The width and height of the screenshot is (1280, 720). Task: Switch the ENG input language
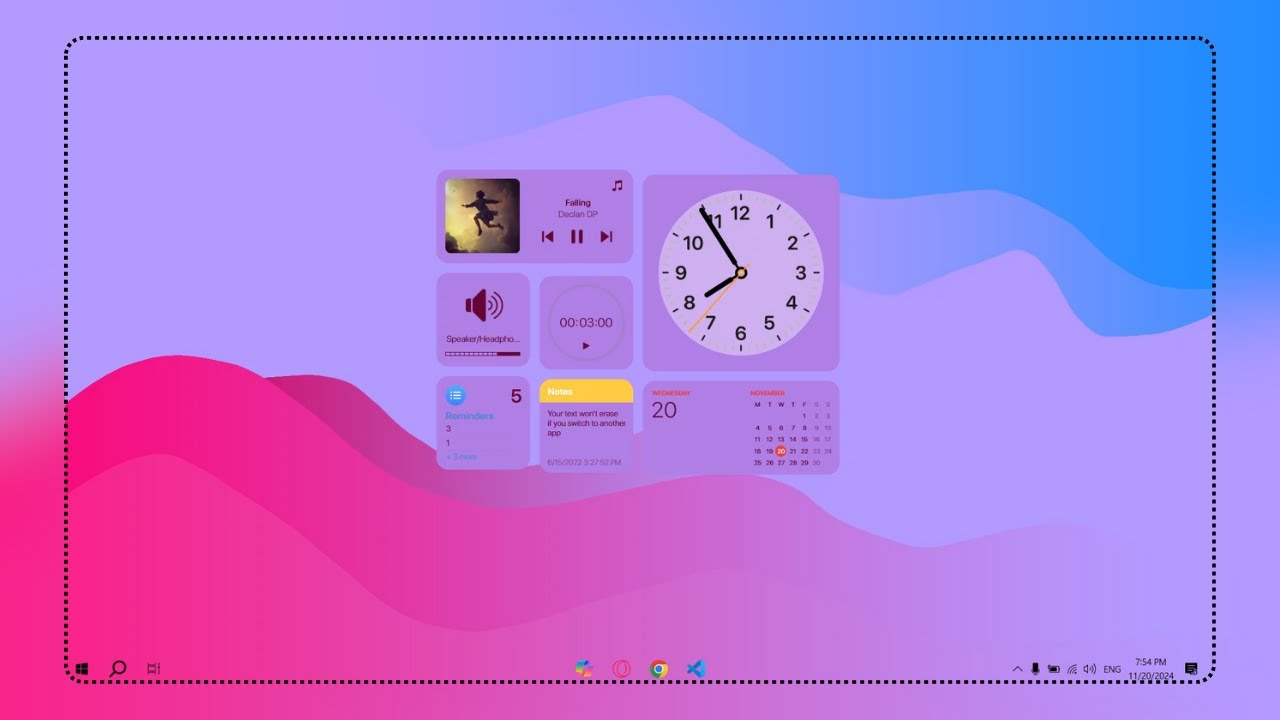tap(1112, 669)
